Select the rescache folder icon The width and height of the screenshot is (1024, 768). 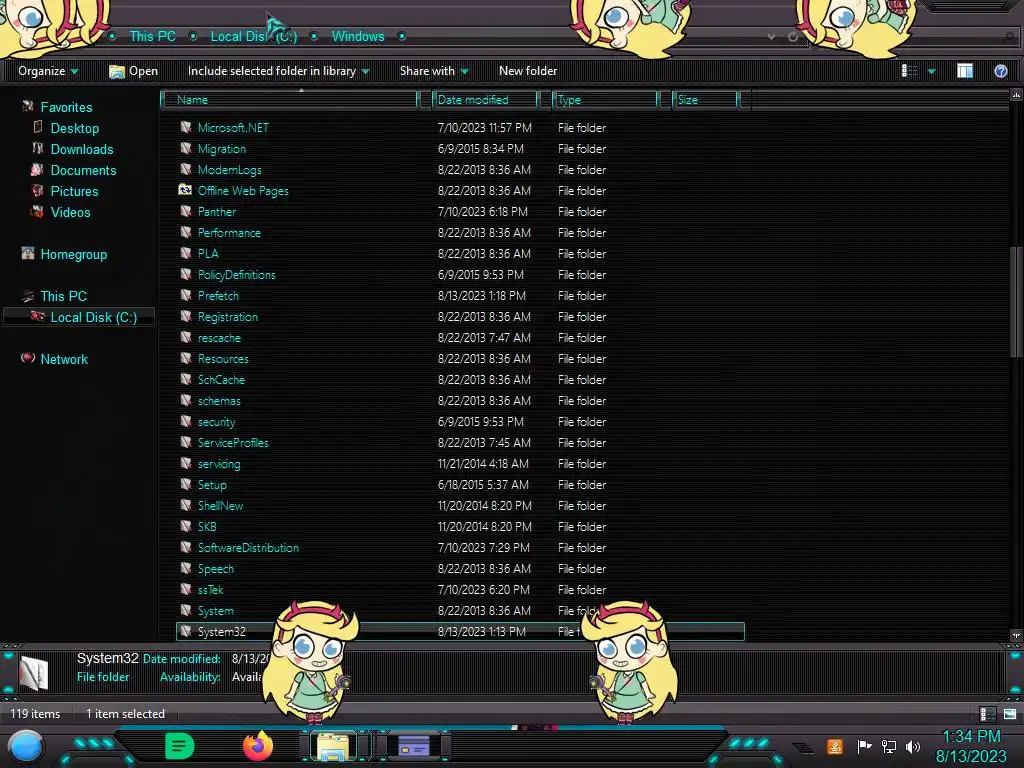coord(186,337)
